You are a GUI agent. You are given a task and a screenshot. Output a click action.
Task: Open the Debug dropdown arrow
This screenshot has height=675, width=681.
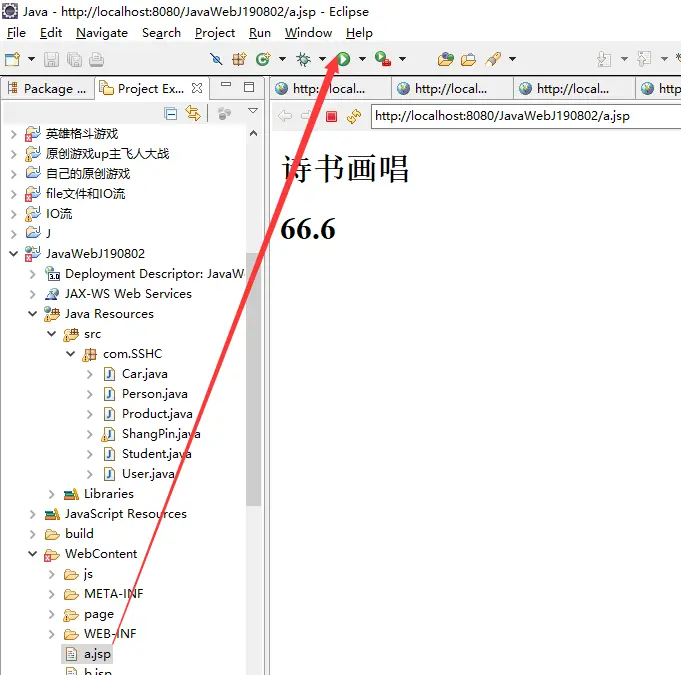[322, 59]
